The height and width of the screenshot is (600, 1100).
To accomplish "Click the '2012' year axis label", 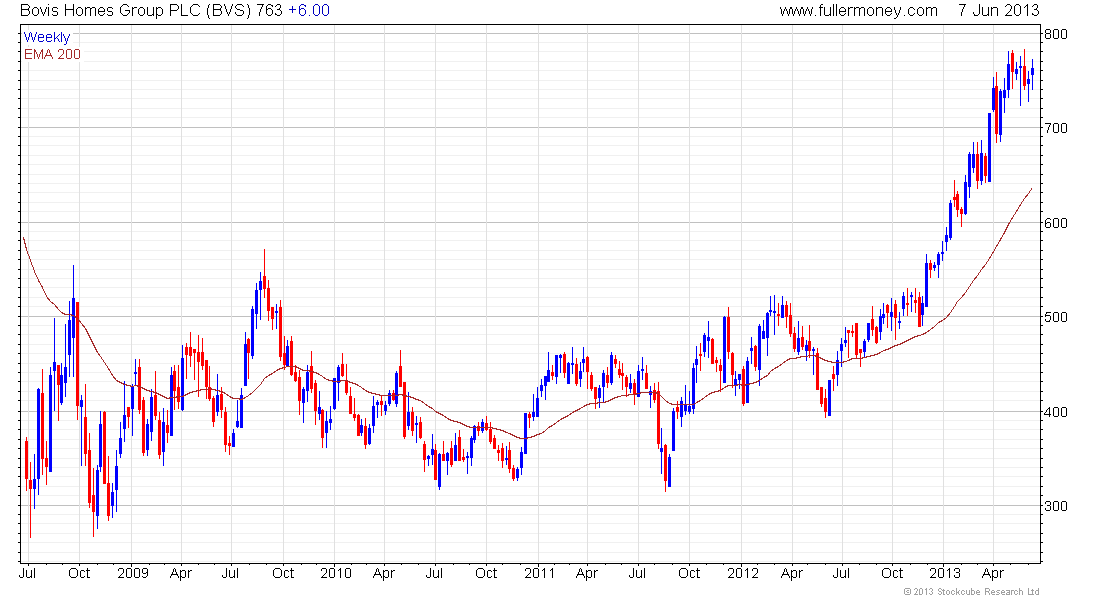I will click(743, 573).
